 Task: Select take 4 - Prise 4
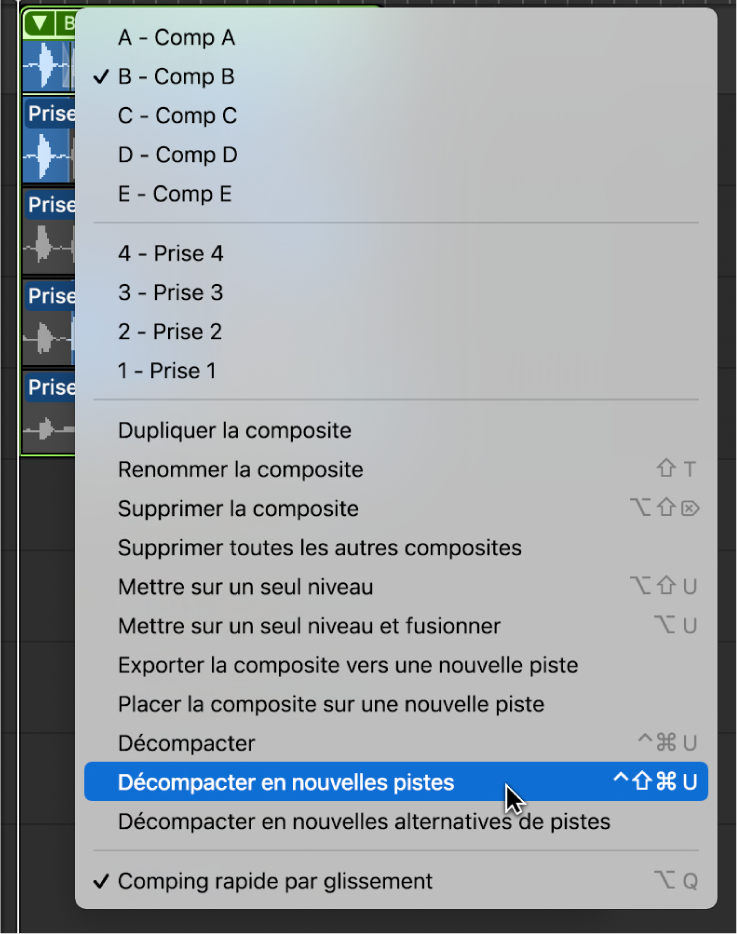click(x=170, y=253)
